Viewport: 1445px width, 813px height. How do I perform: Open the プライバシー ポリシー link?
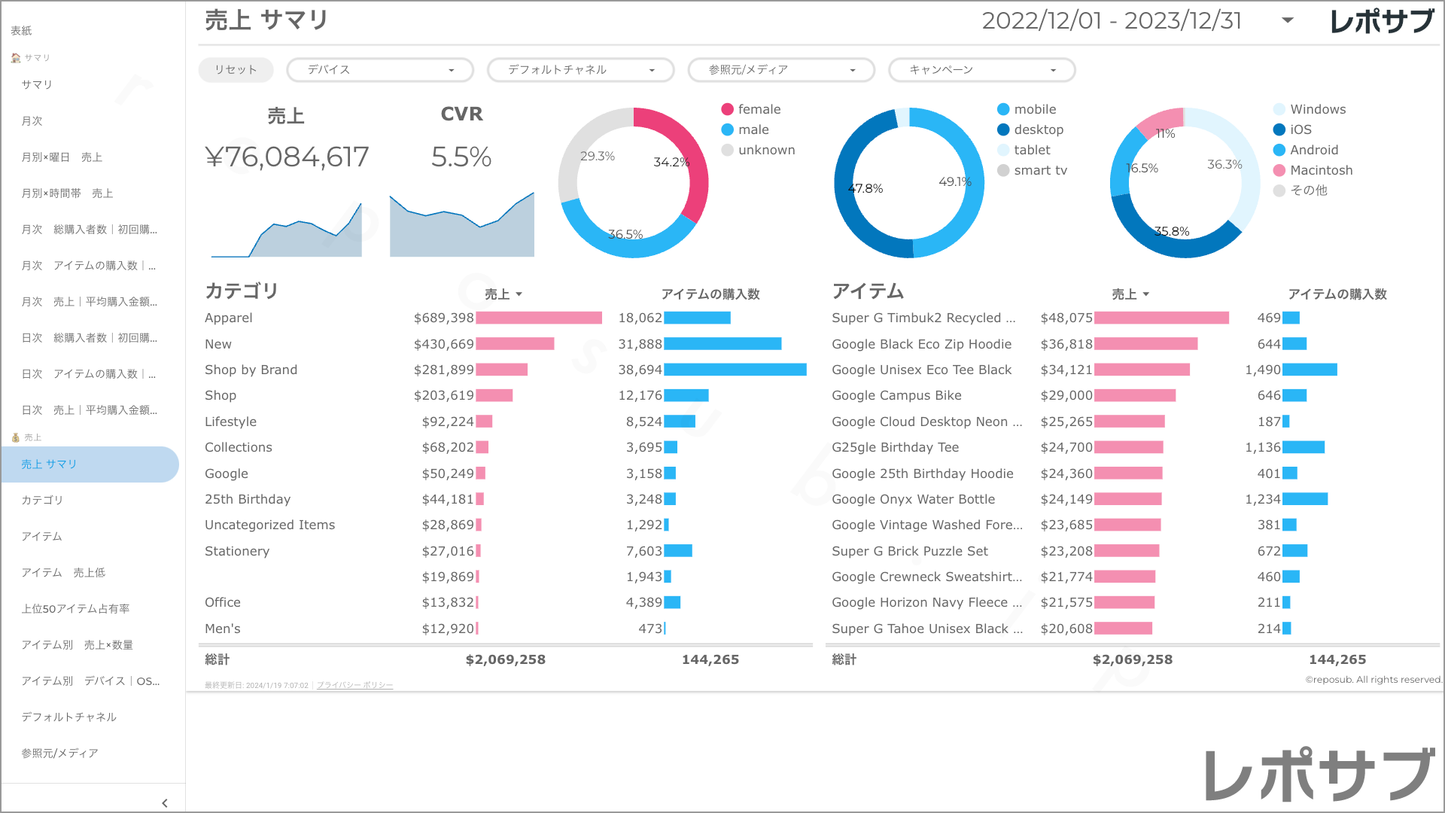coord(355,685)
